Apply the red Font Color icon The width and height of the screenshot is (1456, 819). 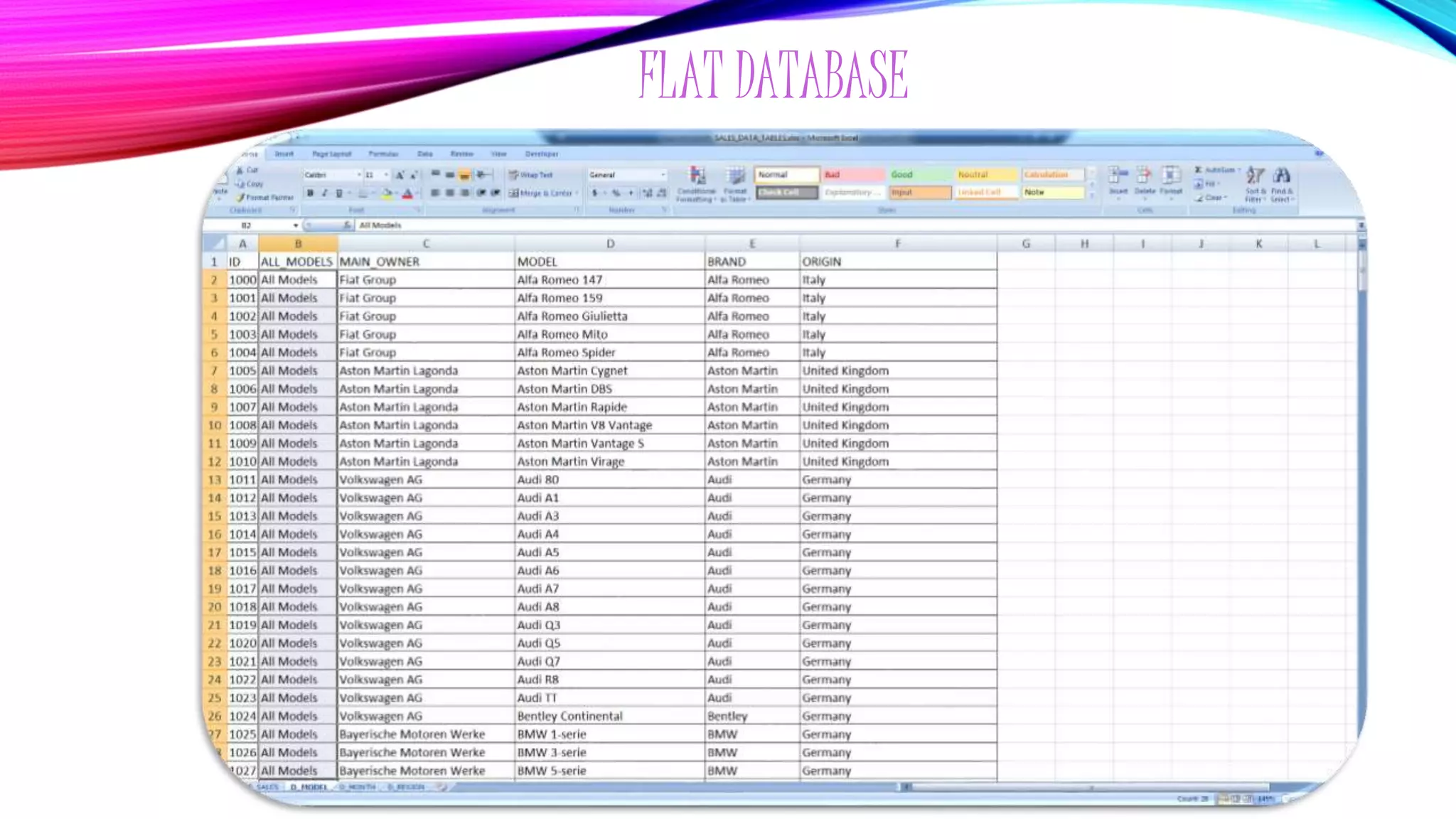pos(407,193)
